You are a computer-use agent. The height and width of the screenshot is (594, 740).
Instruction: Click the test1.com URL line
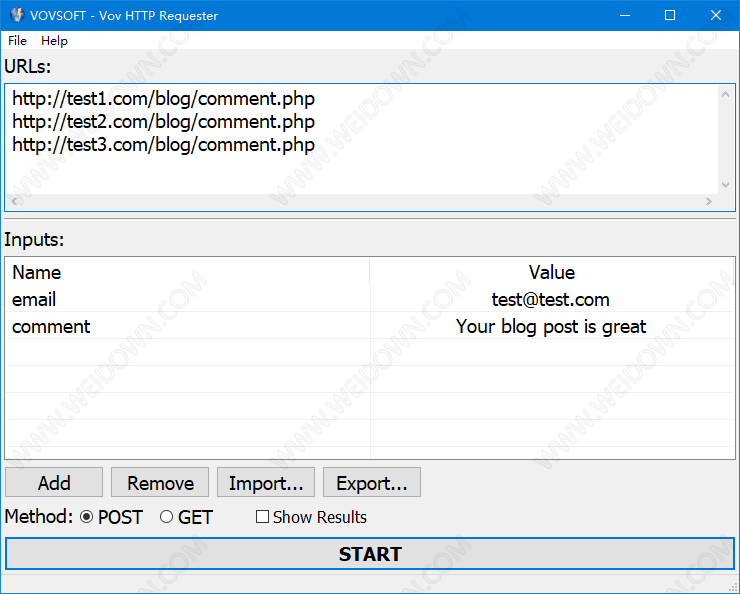click(163, 99)
